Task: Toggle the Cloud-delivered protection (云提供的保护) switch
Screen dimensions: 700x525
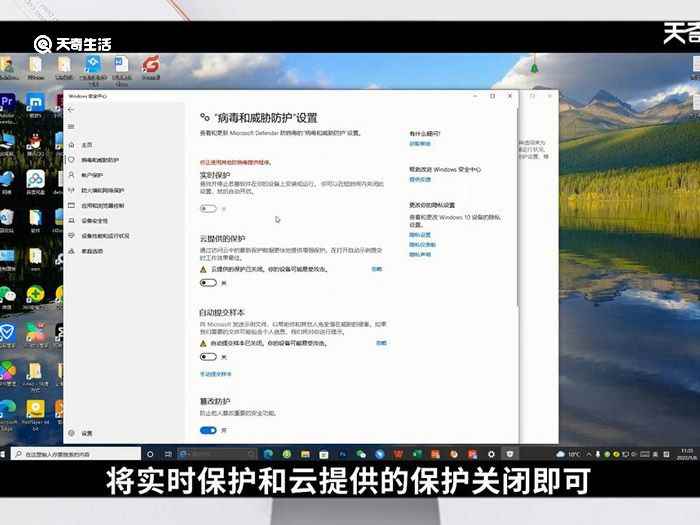Action: (208, 283)
